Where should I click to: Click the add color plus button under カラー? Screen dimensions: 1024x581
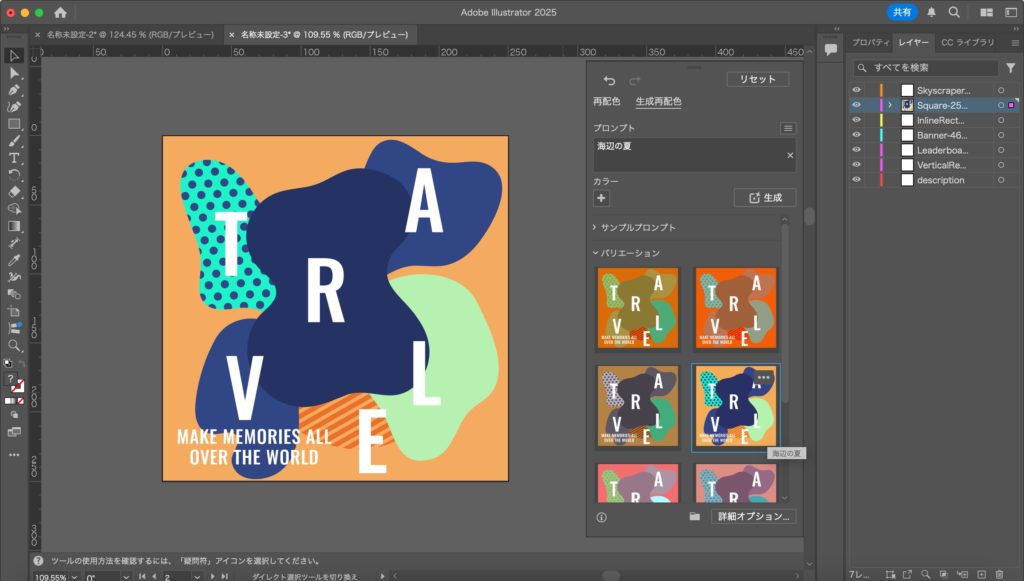click(601, 198)
